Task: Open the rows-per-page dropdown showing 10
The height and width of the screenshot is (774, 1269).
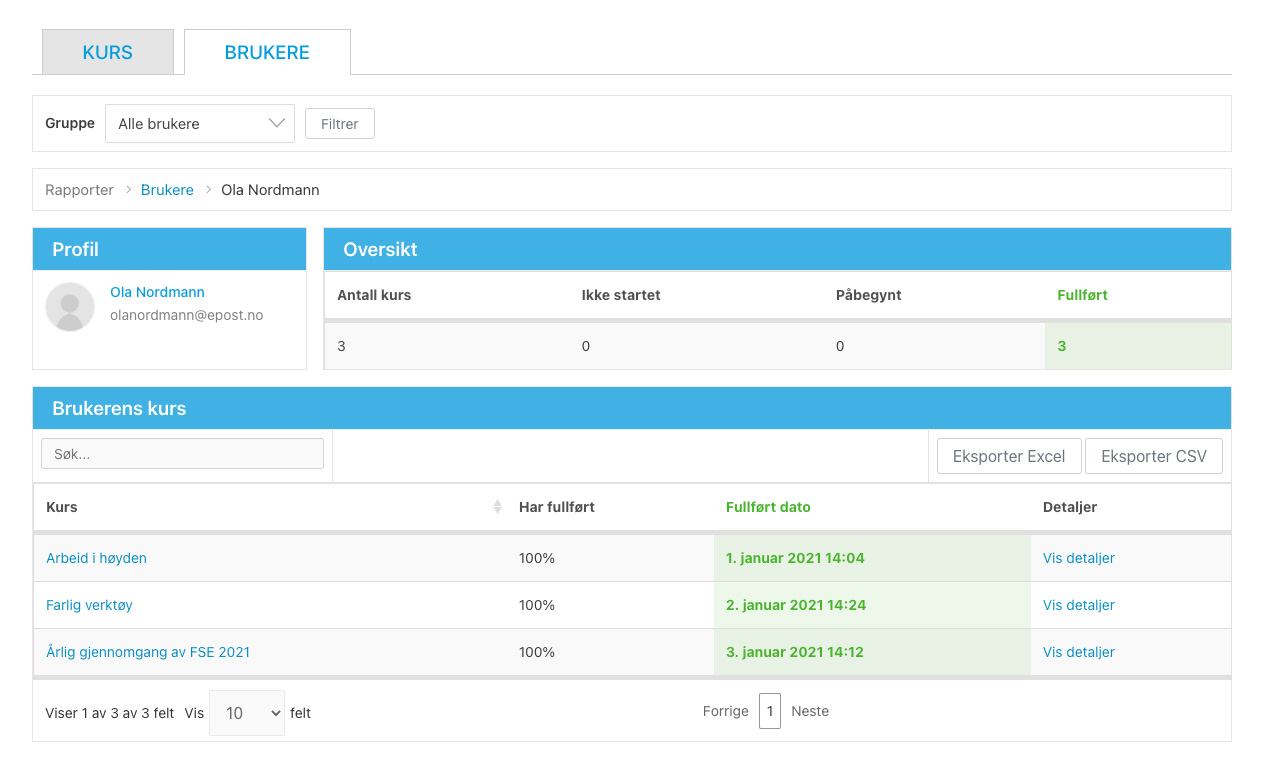Action: (247, 713)
